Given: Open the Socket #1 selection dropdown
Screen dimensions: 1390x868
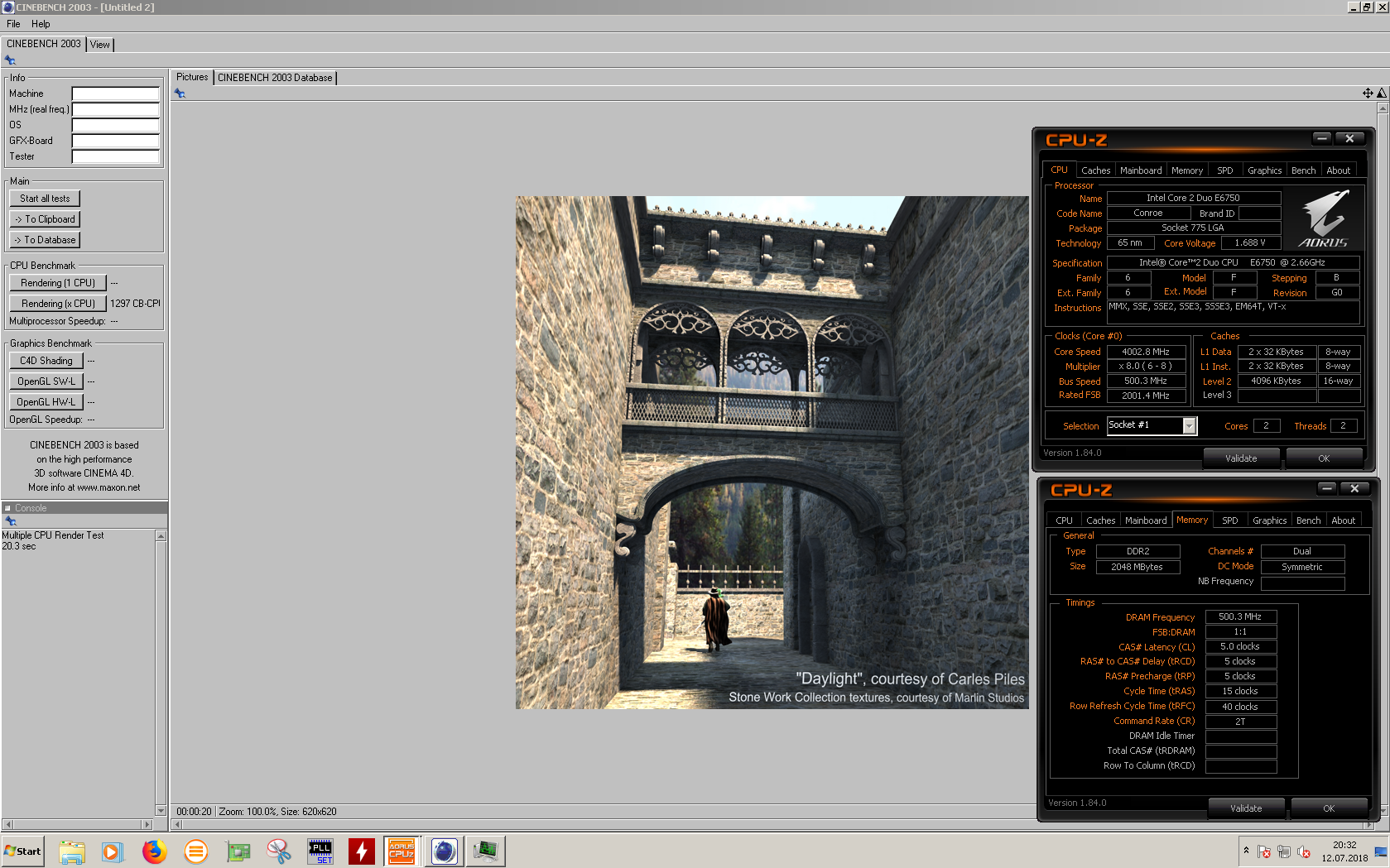Looking at the screenshot, I should tap(1189, 426).
